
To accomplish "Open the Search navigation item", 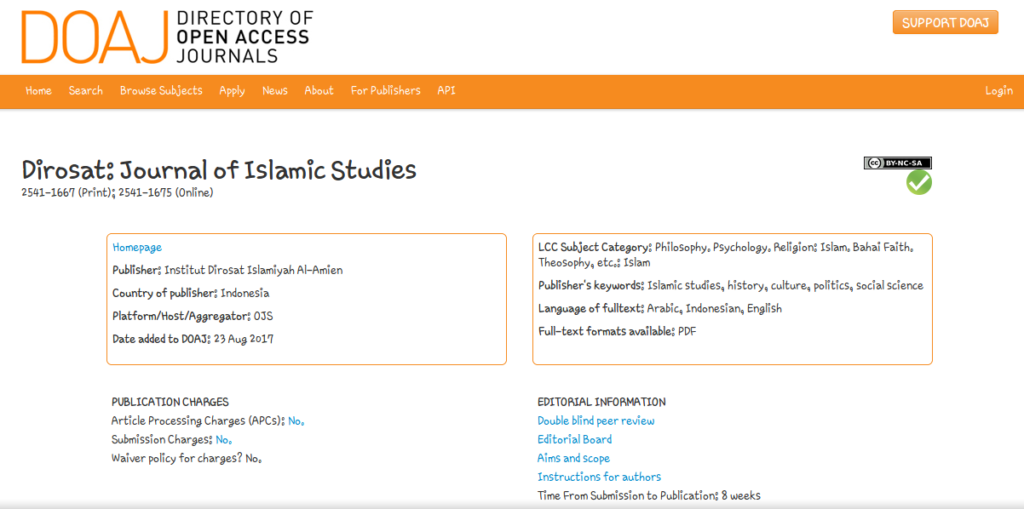I will tap(86, 91).
